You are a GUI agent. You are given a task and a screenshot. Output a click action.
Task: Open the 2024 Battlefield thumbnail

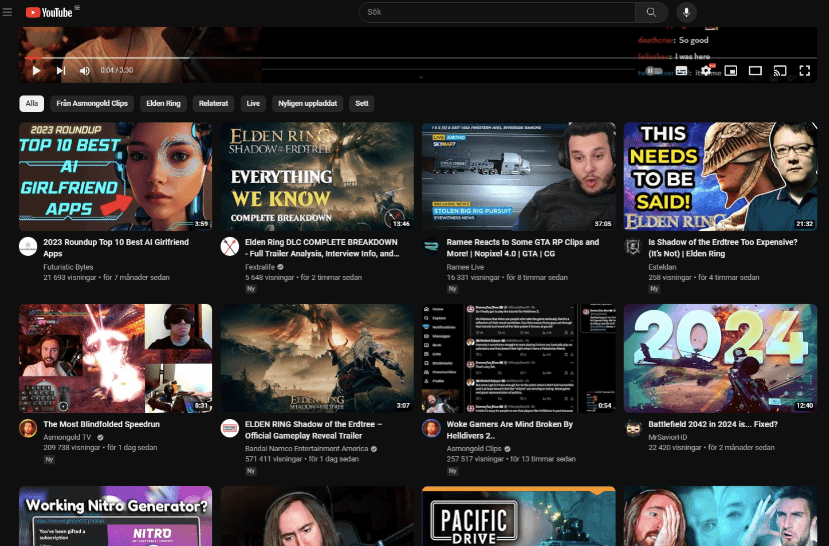(721, 358)
